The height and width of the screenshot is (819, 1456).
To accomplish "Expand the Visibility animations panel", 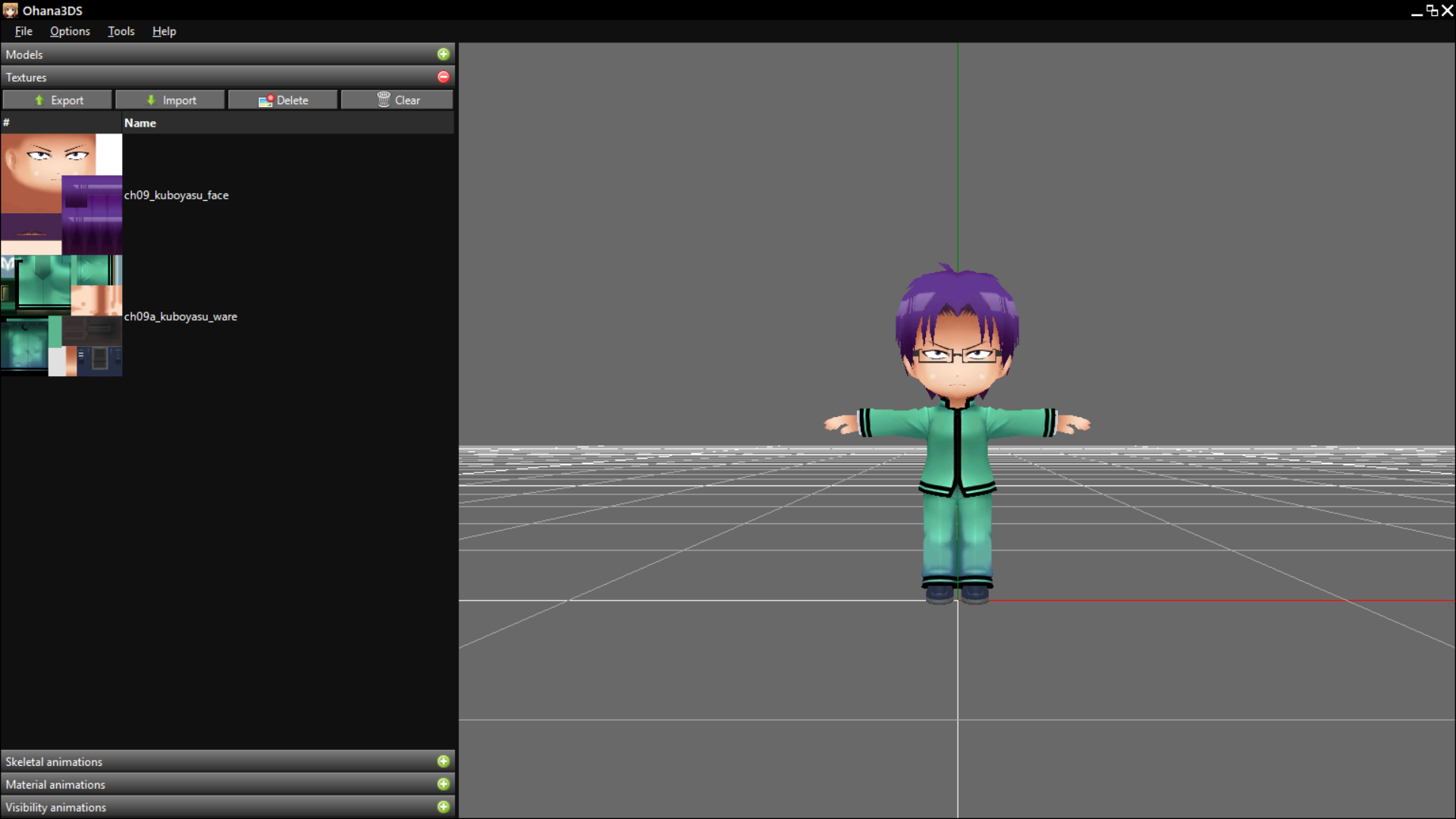I will coord(444,806).
